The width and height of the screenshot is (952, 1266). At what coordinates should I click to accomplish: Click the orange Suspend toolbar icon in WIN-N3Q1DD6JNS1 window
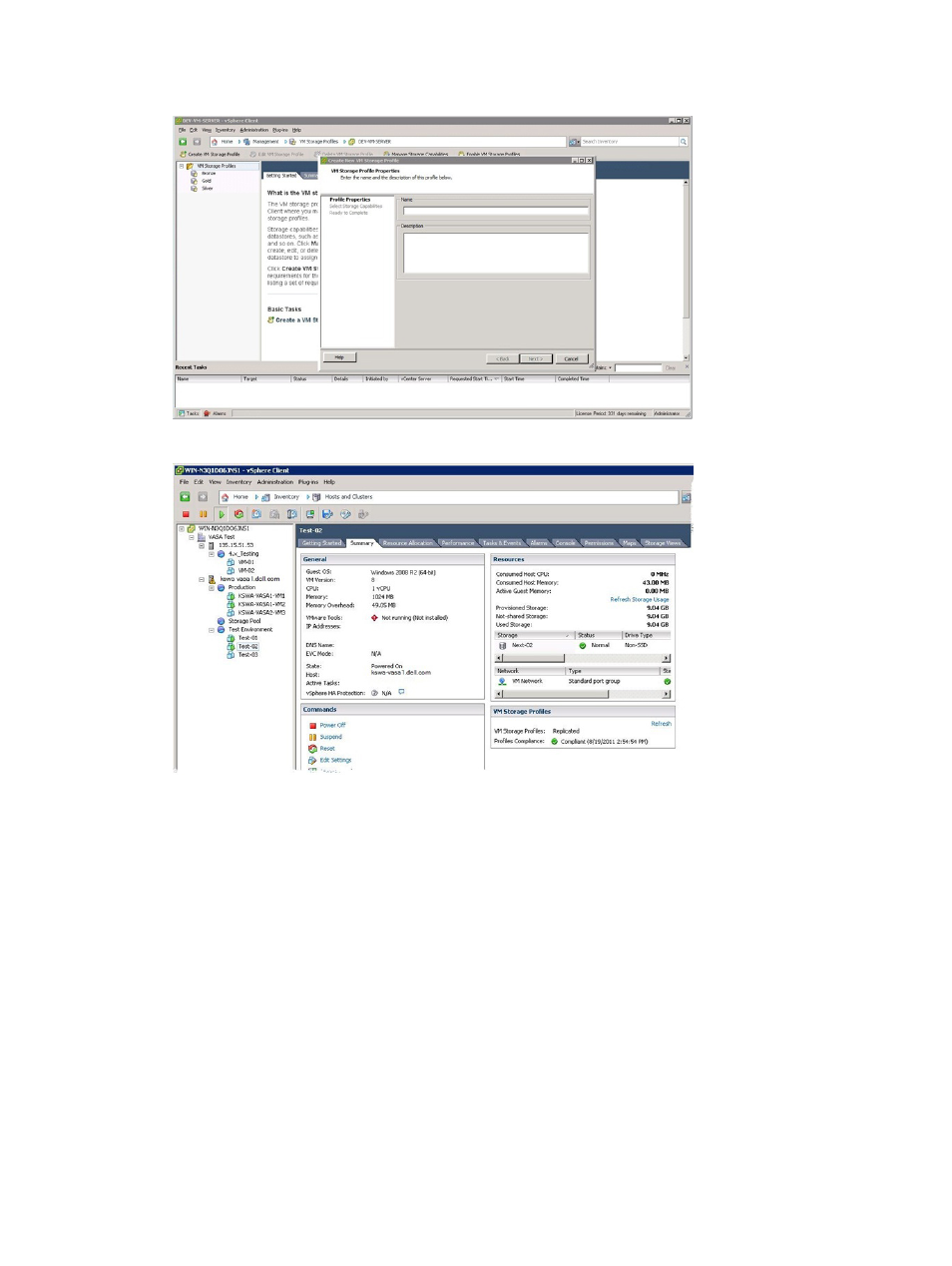(x=204, y=514)
